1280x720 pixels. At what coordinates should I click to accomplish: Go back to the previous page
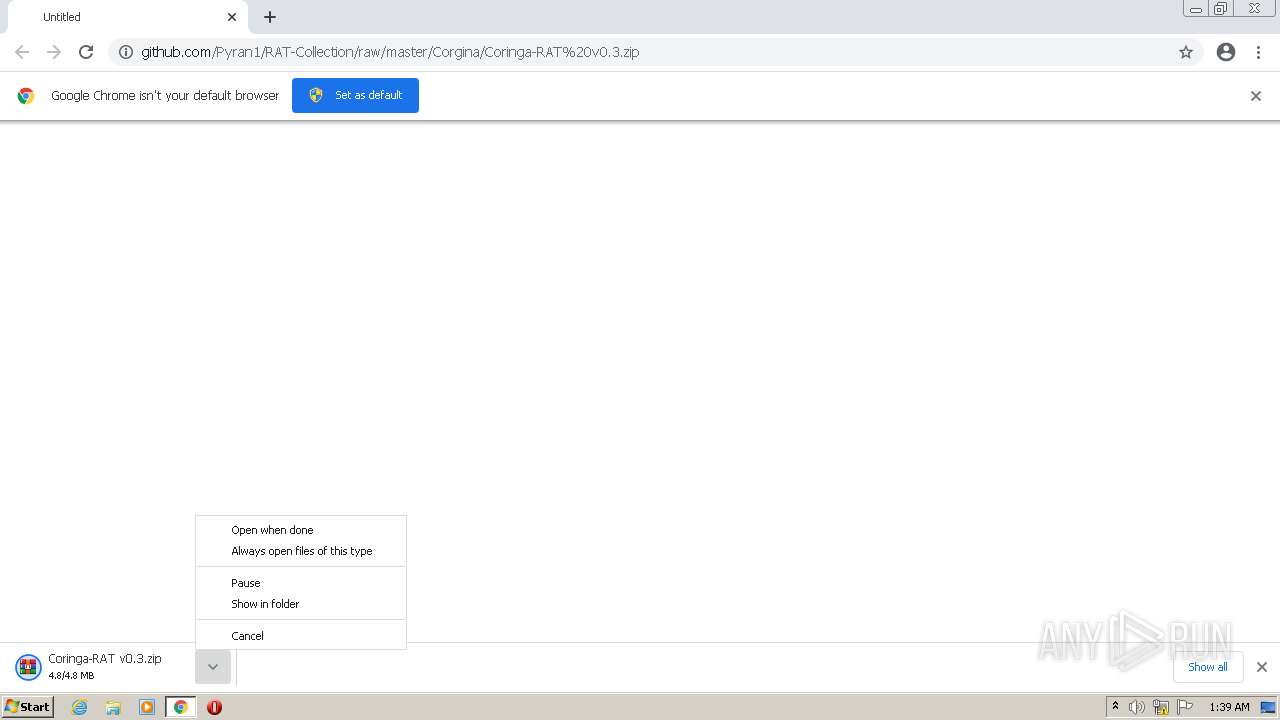pyautogui.click(x=22, y=52)
